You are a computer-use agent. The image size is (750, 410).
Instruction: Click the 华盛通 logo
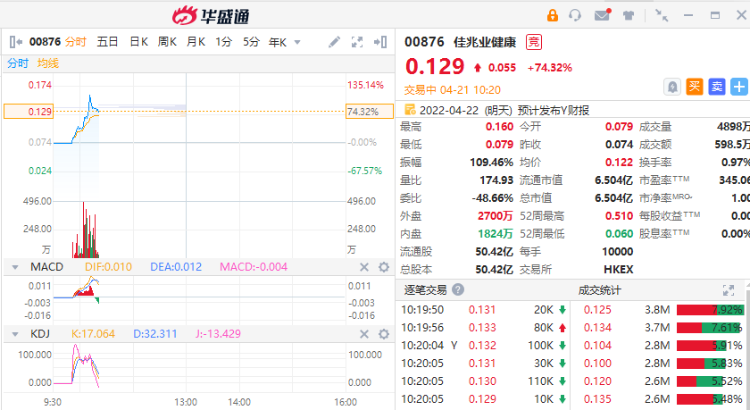tap(211, 16)
